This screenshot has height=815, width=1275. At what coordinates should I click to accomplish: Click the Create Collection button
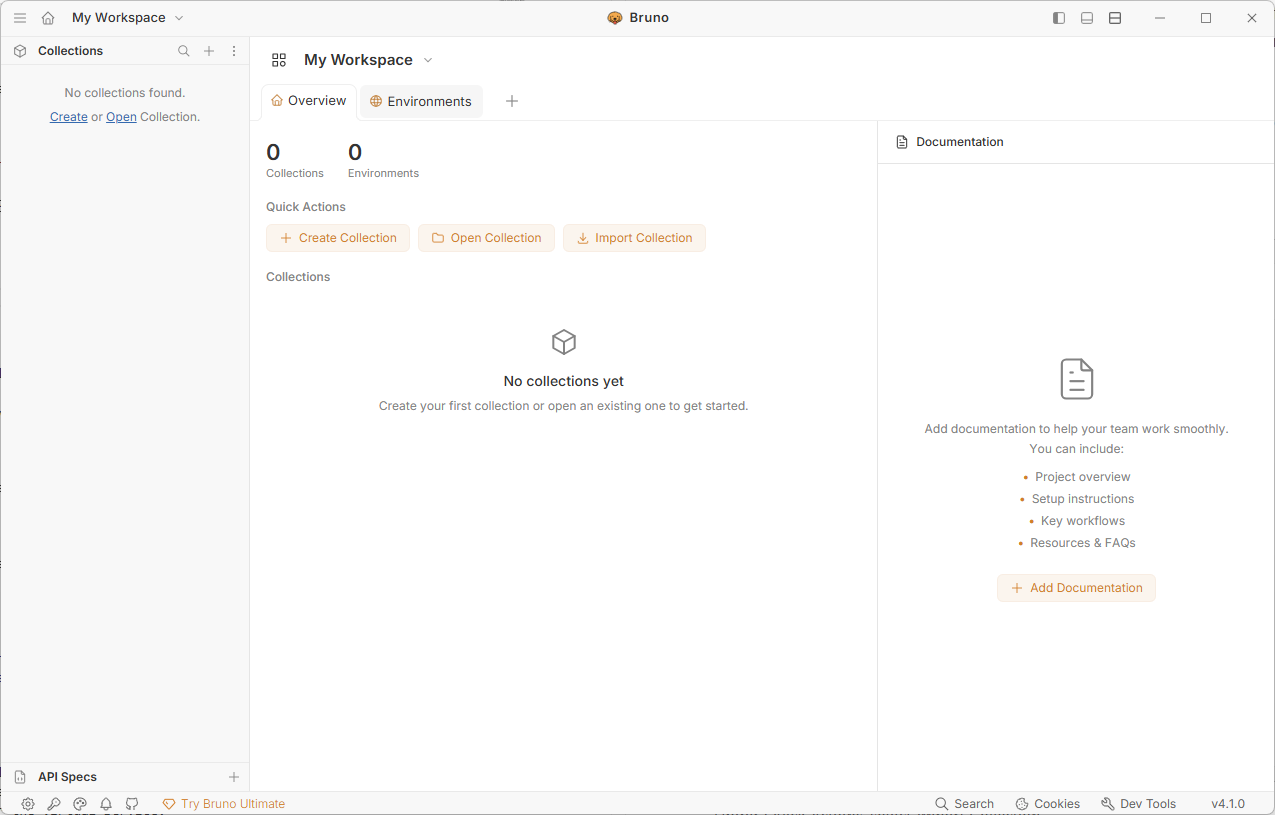click(338, 238)
